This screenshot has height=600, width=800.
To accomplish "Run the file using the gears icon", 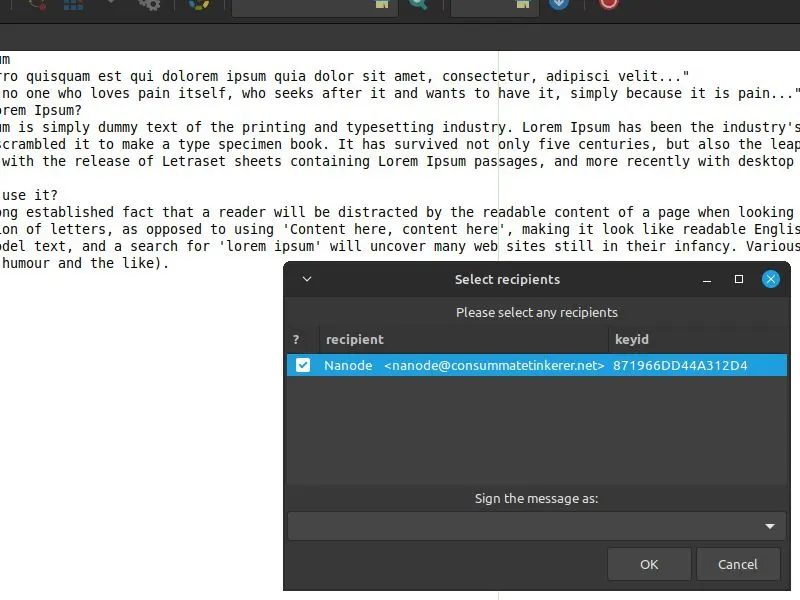I will coord(149,4).
